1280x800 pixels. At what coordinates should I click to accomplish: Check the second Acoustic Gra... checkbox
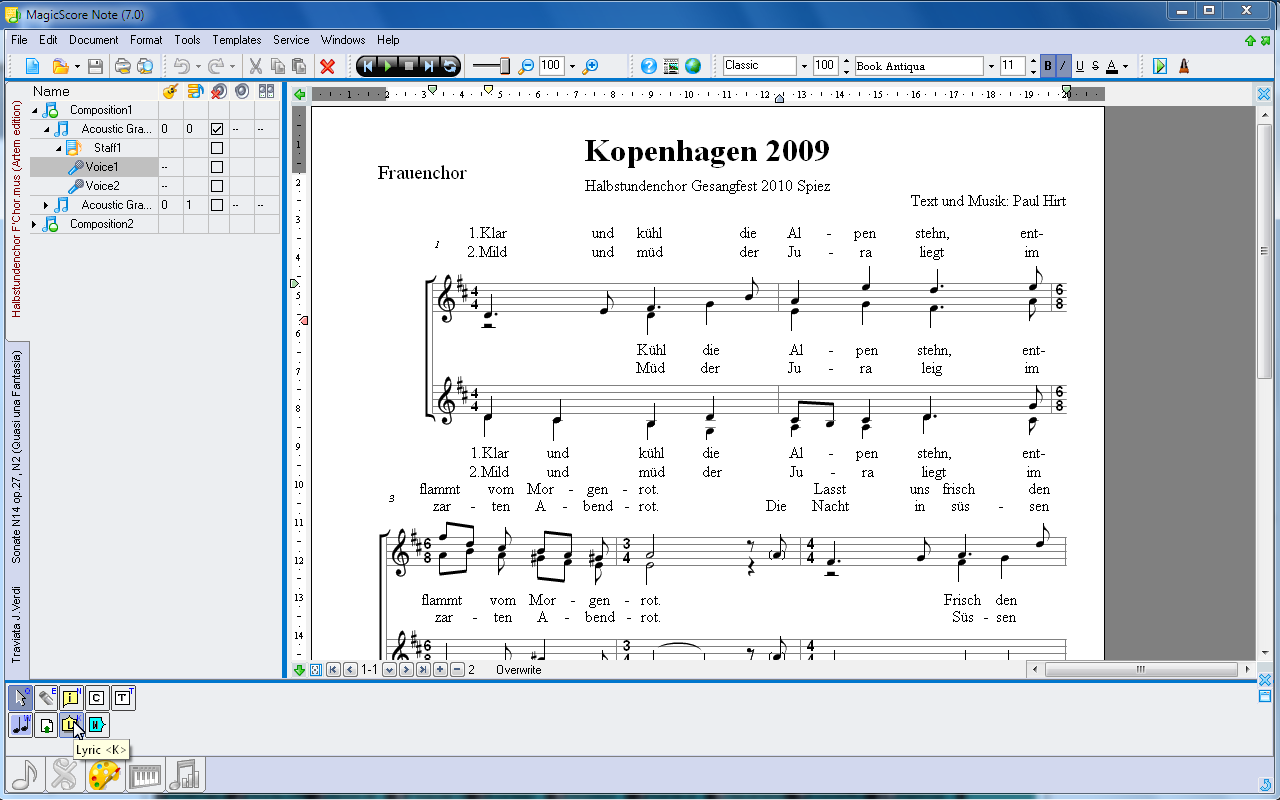point(217,205)
